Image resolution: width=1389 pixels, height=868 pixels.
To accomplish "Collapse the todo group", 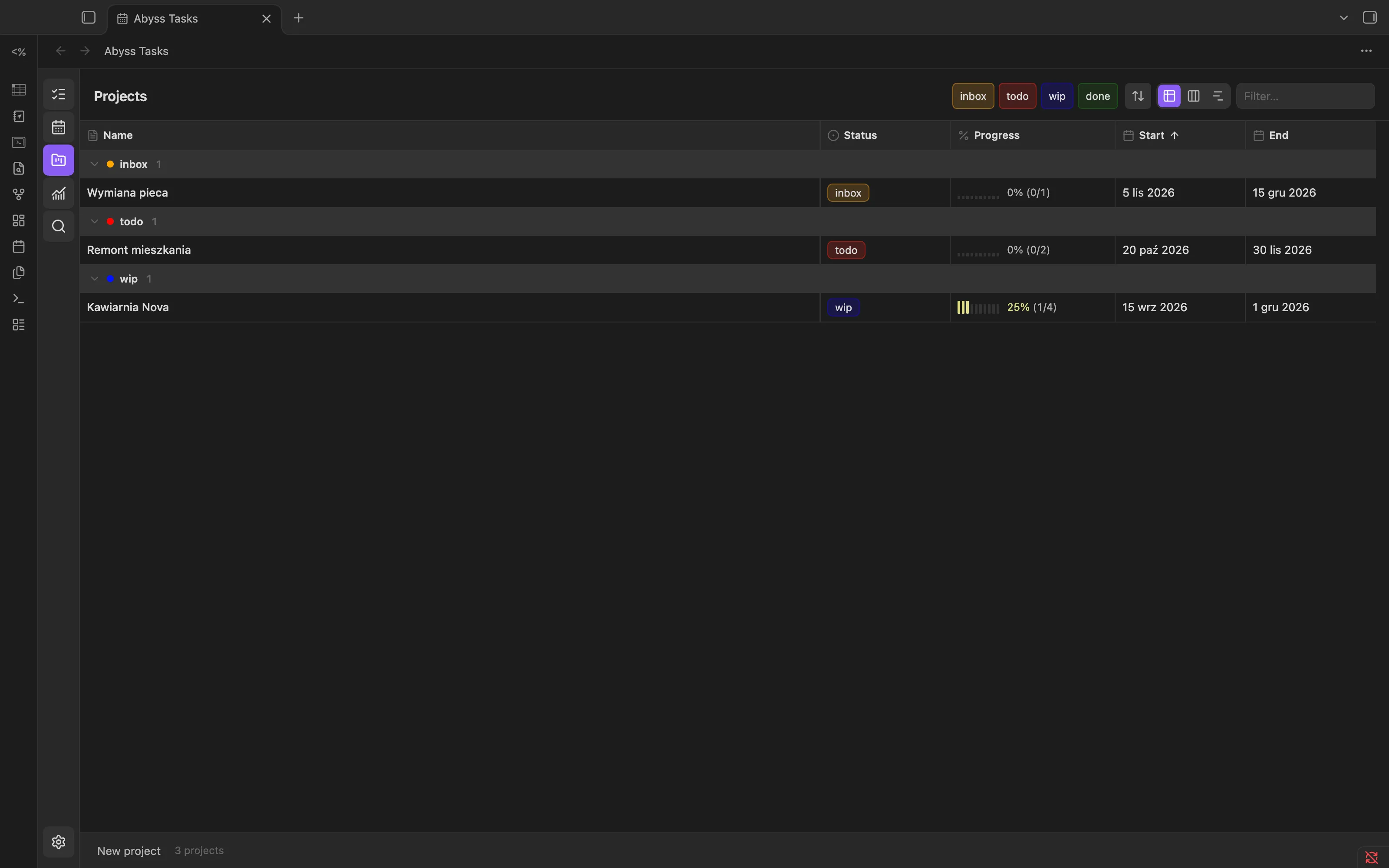I will click(x=95, y=222).
